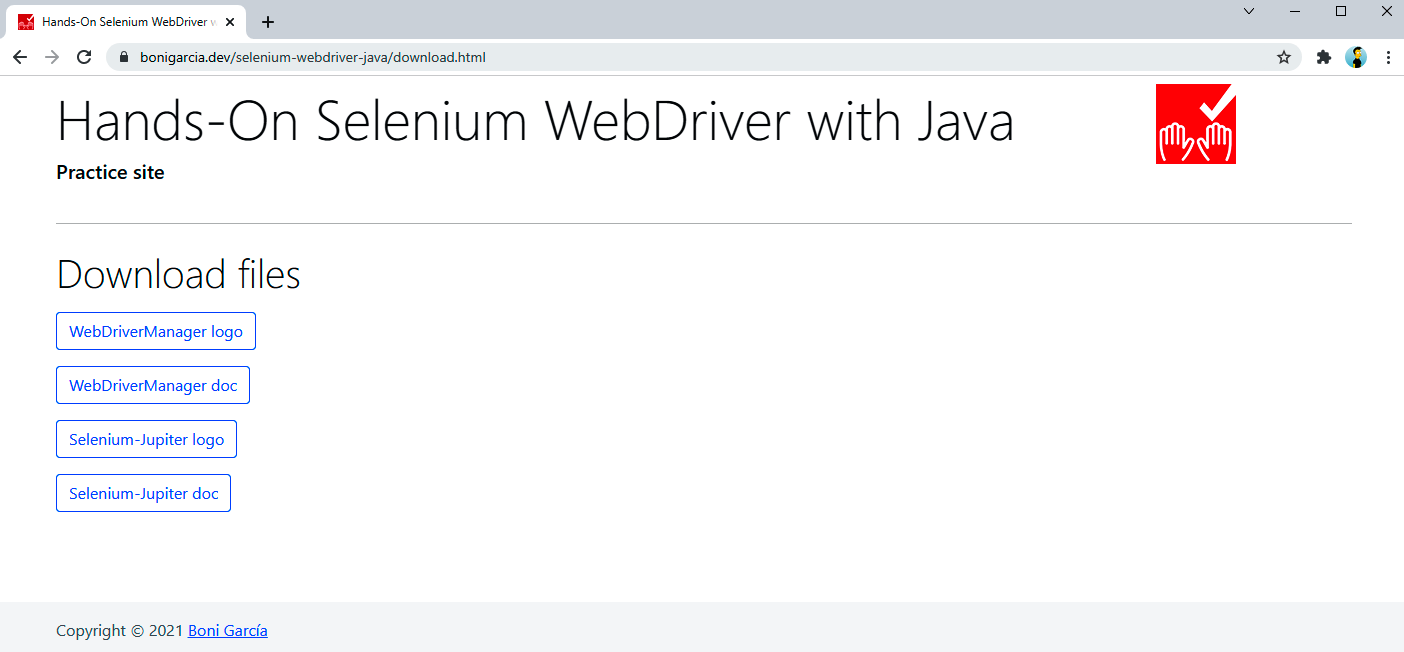
Task: Click the red hands logo image
Action: pos(1196,124)
